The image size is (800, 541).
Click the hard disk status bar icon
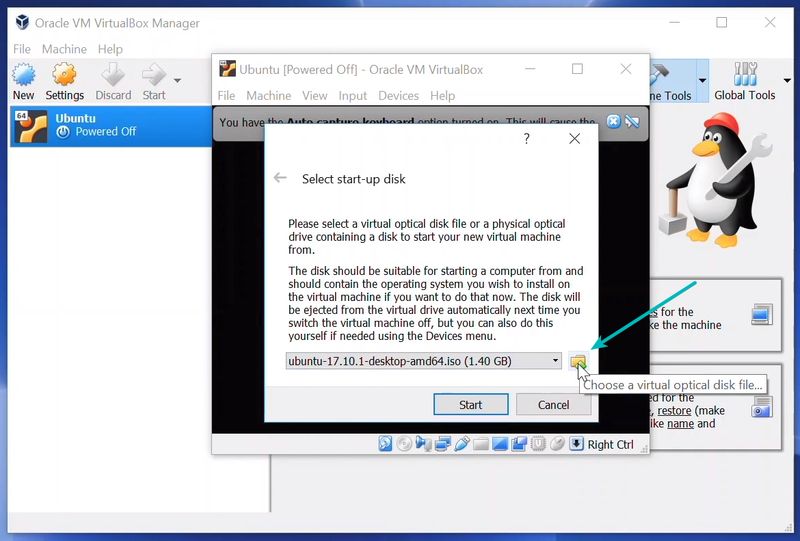coord(385,444)
